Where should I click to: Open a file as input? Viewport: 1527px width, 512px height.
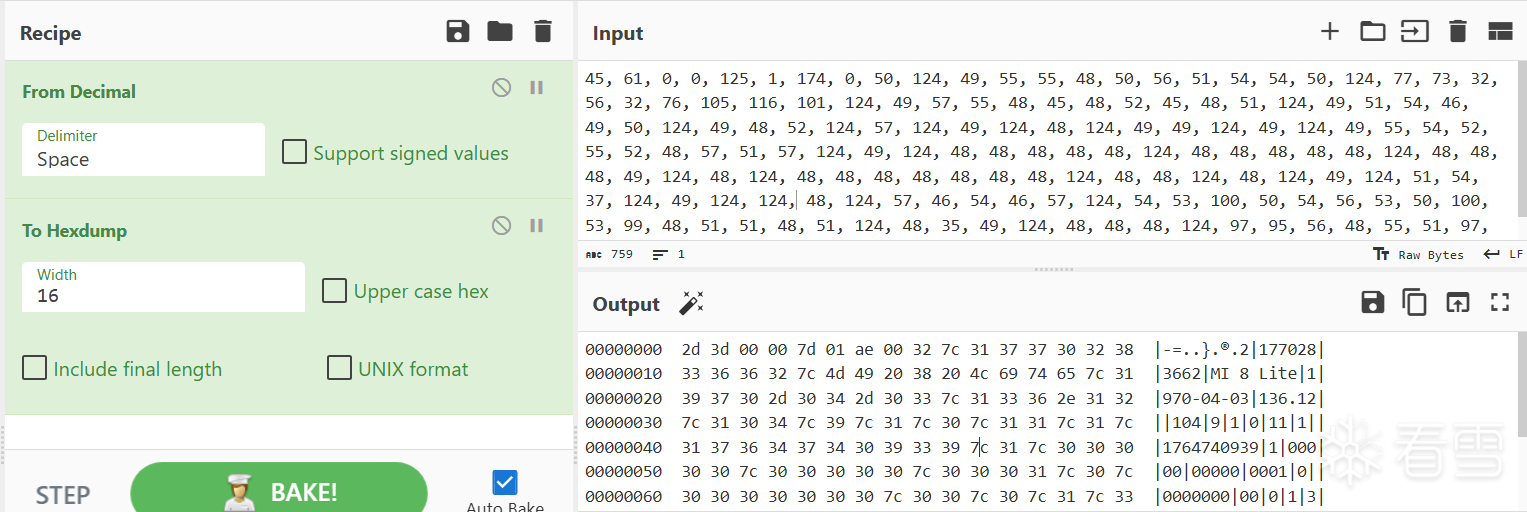[1414, 32]
